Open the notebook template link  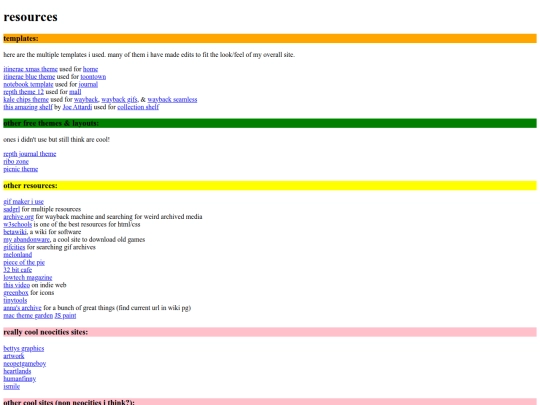28,84
